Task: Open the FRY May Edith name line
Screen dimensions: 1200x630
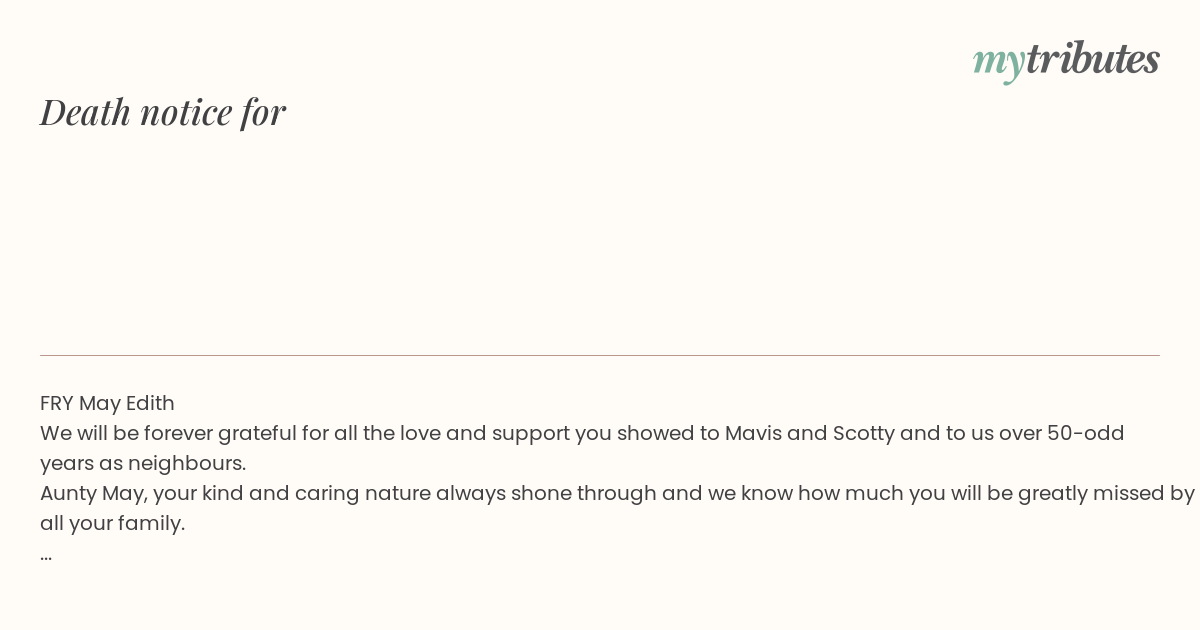Action: [107, 403]
